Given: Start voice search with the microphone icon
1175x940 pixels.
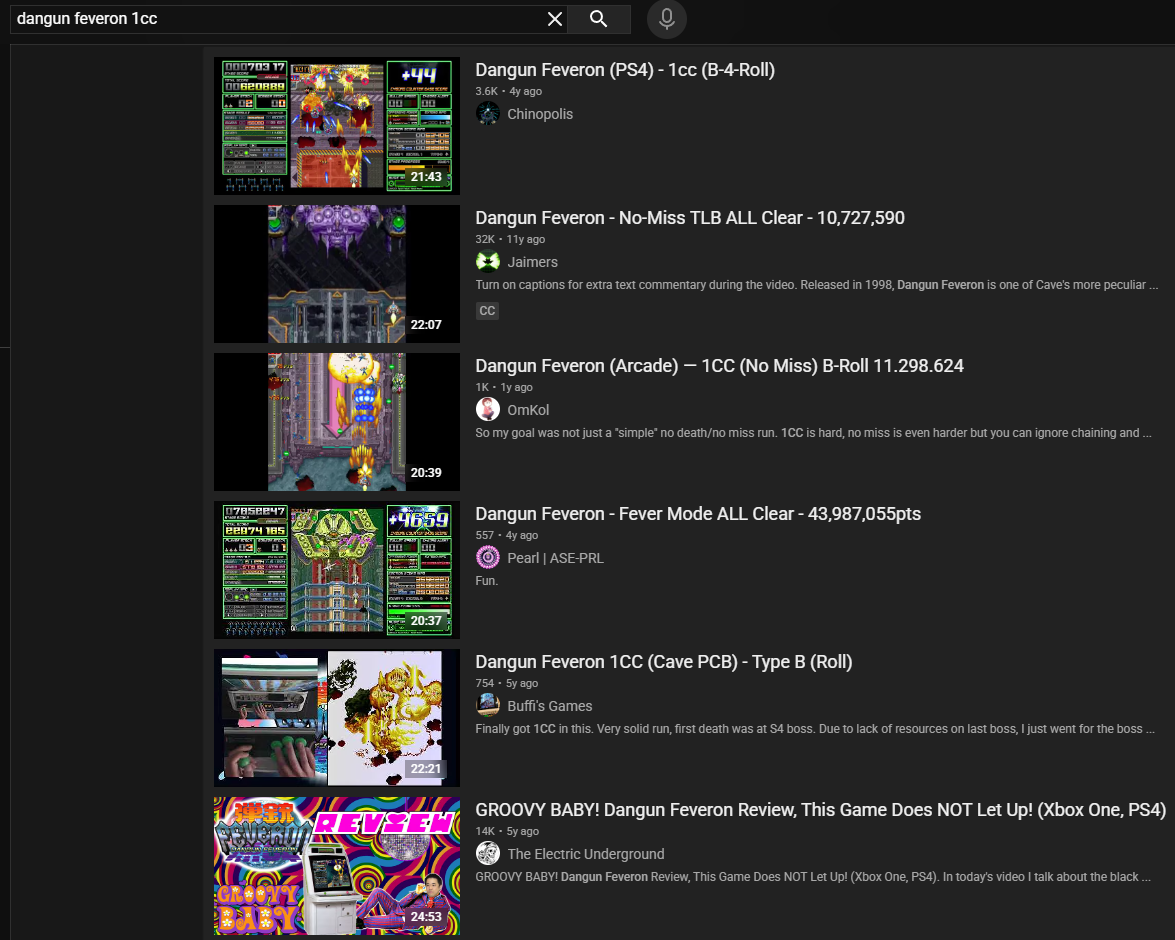Looking at the screenshot, I should pyautogui.click(x=667, y=19).
